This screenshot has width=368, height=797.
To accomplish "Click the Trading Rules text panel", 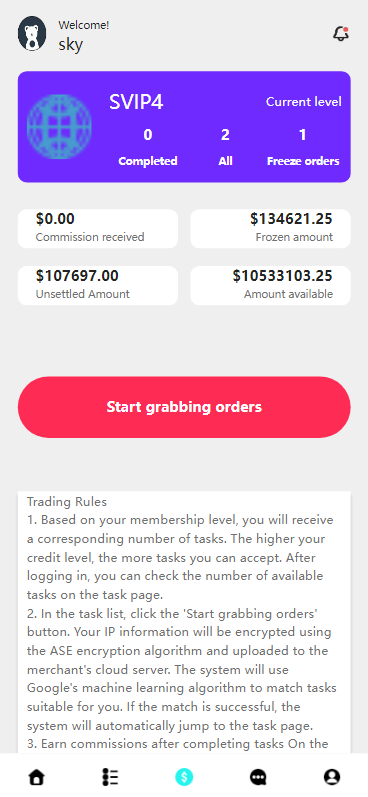I will pos(184,622).
